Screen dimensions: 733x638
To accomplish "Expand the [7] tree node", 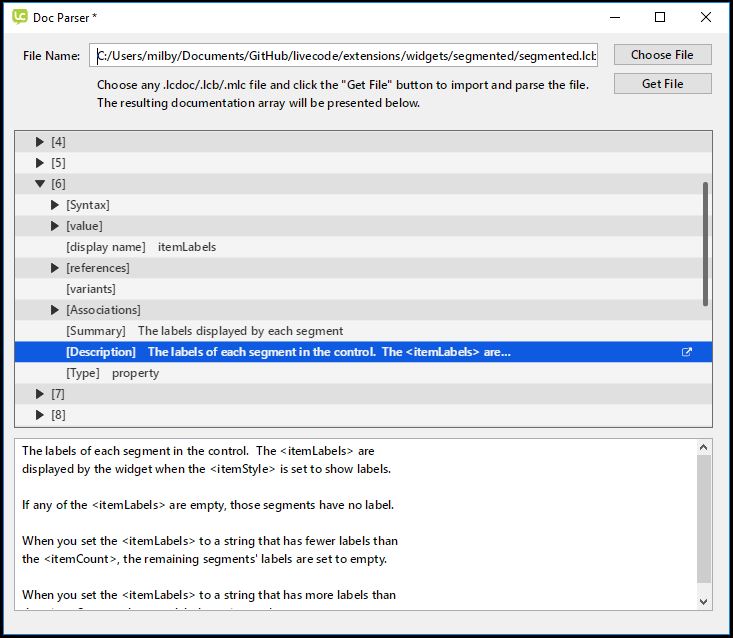I will (x=40, y=394).
